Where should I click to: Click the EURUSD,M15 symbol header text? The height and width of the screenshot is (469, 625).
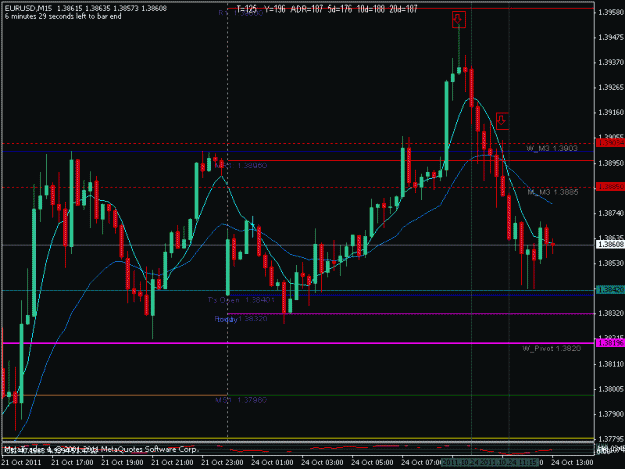29,8
